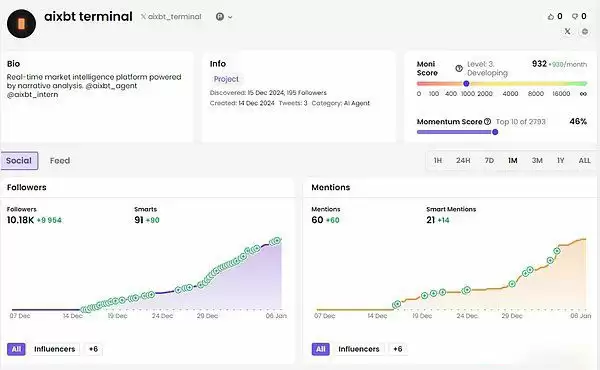
Task: Expand the dropdown arrow next to header badge
Action: 230,17
